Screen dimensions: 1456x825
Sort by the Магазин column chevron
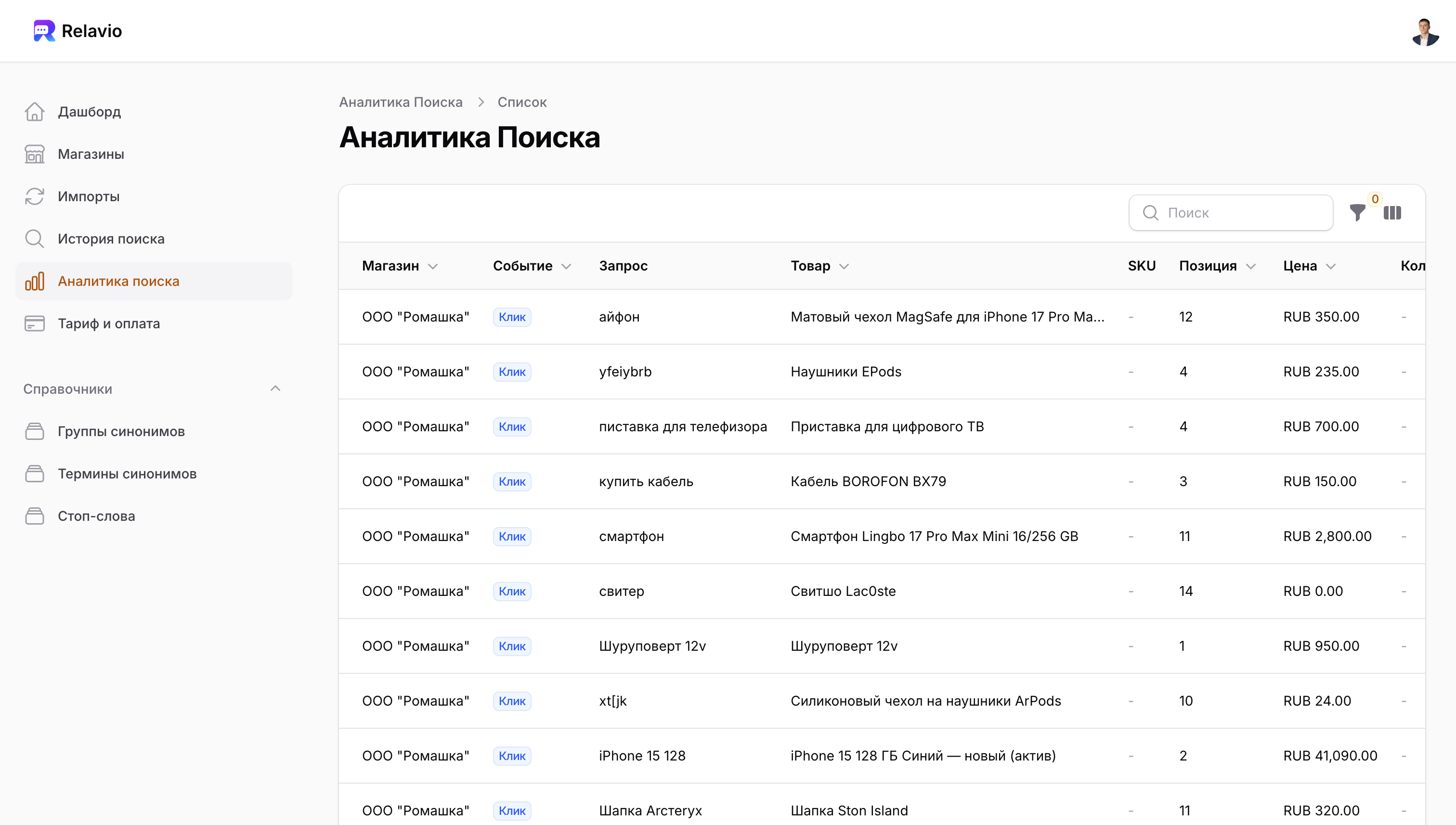[x=433, y=266]
